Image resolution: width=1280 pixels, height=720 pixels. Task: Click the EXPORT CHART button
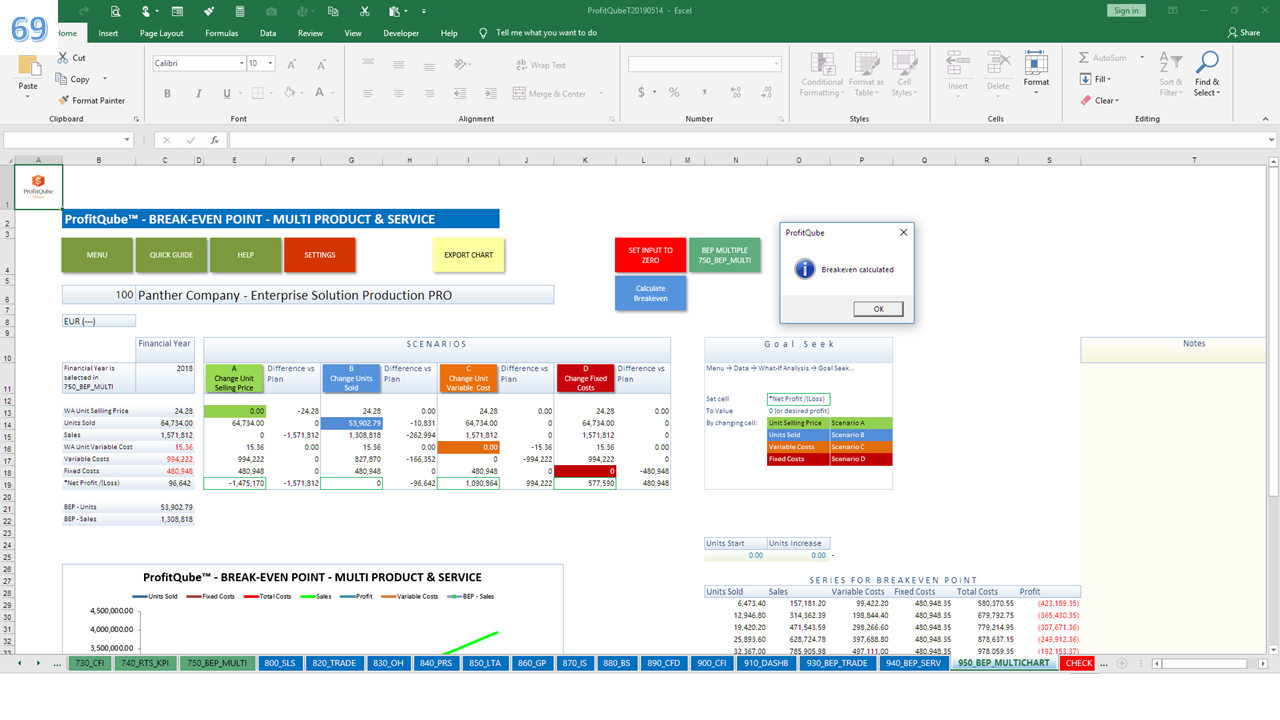(x=469, y=255)
